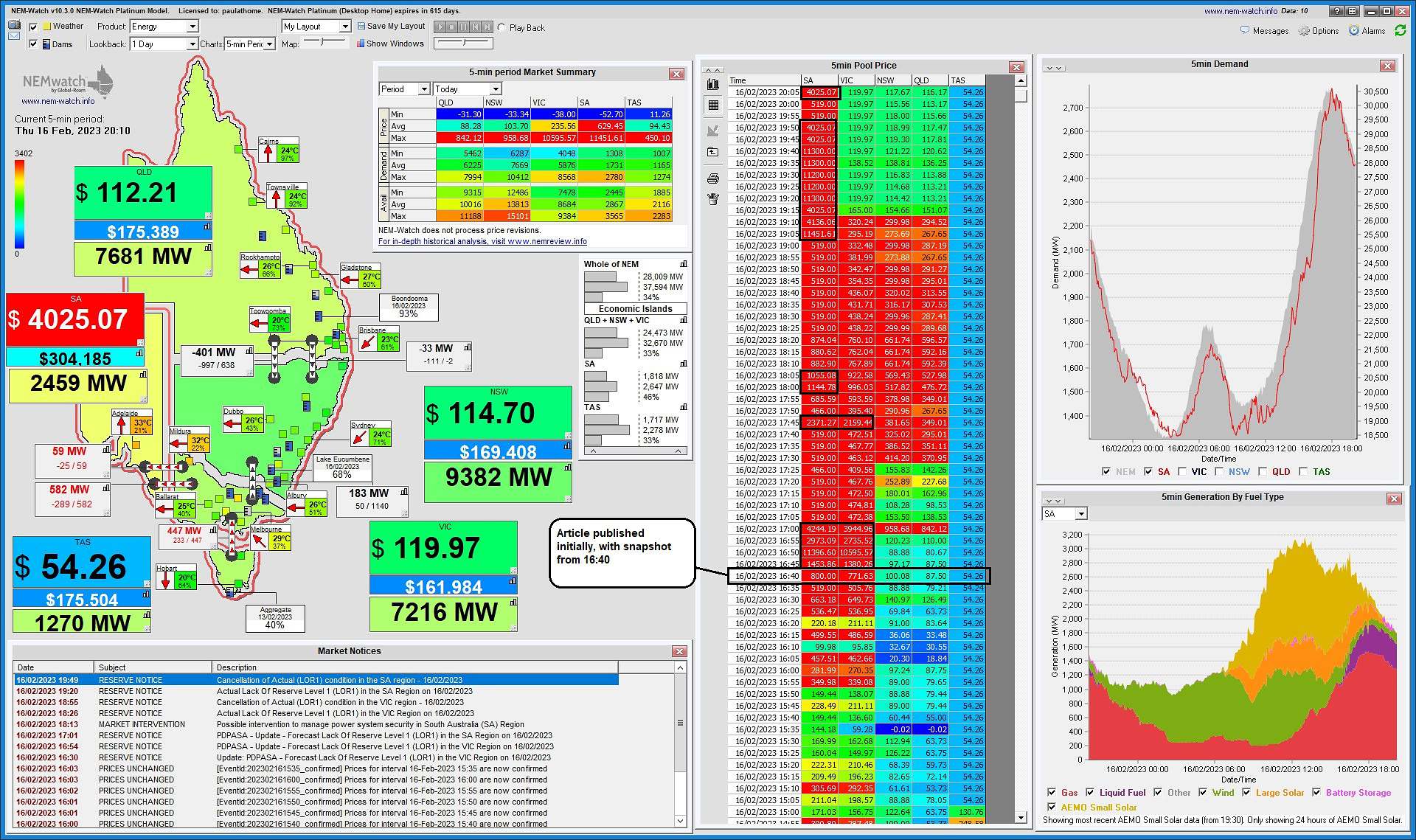Check TAS in 5min Demand legend
This screenshot has width=1416, height=840.
[x=1303, y=471]
